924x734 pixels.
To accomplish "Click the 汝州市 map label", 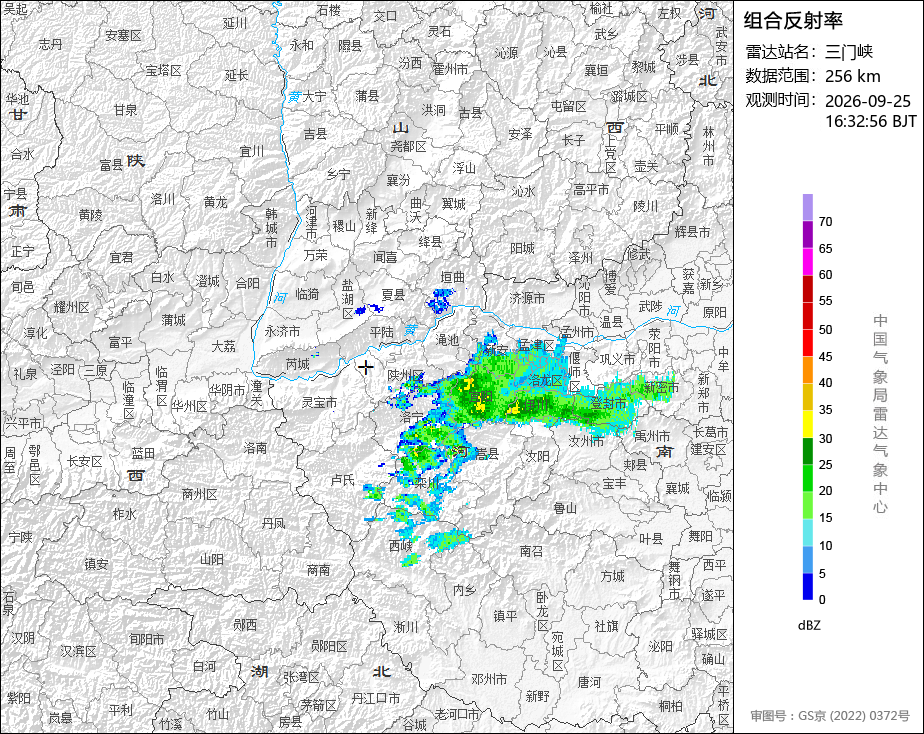I will coord(586,441).
